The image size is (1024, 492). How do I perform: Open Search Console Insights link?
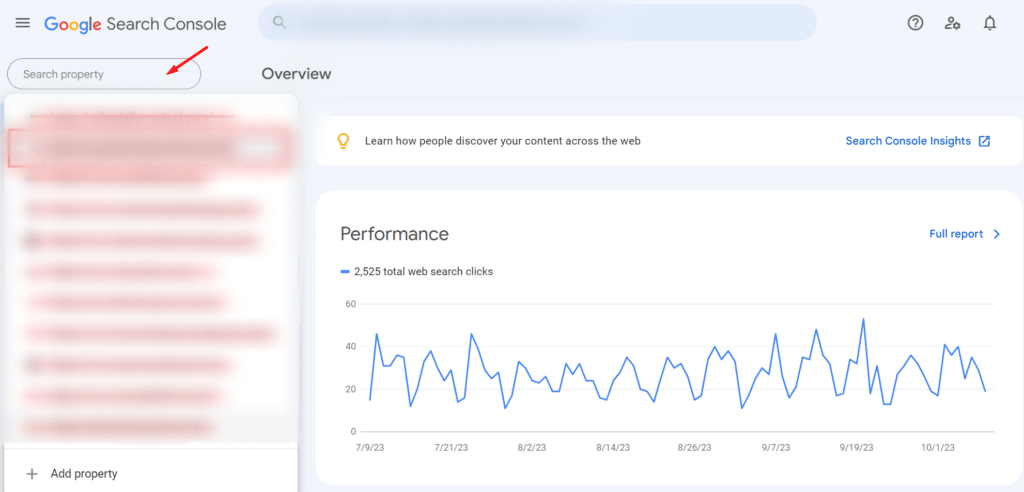coord(908,140)
